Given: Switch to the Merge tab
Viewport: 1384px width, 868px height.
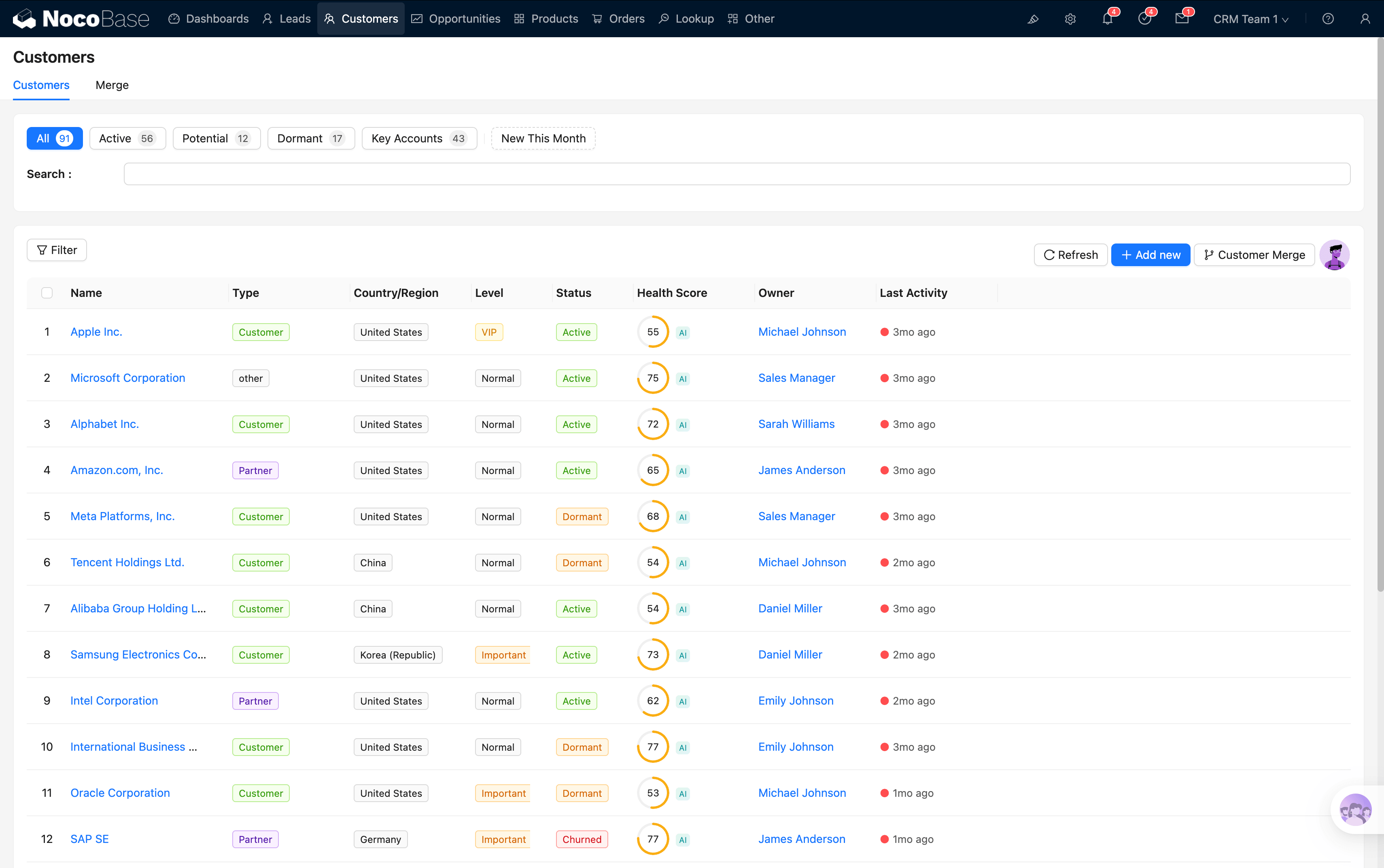Looking at the screenshot, I should pyautogui.click(x=112, y=85).
